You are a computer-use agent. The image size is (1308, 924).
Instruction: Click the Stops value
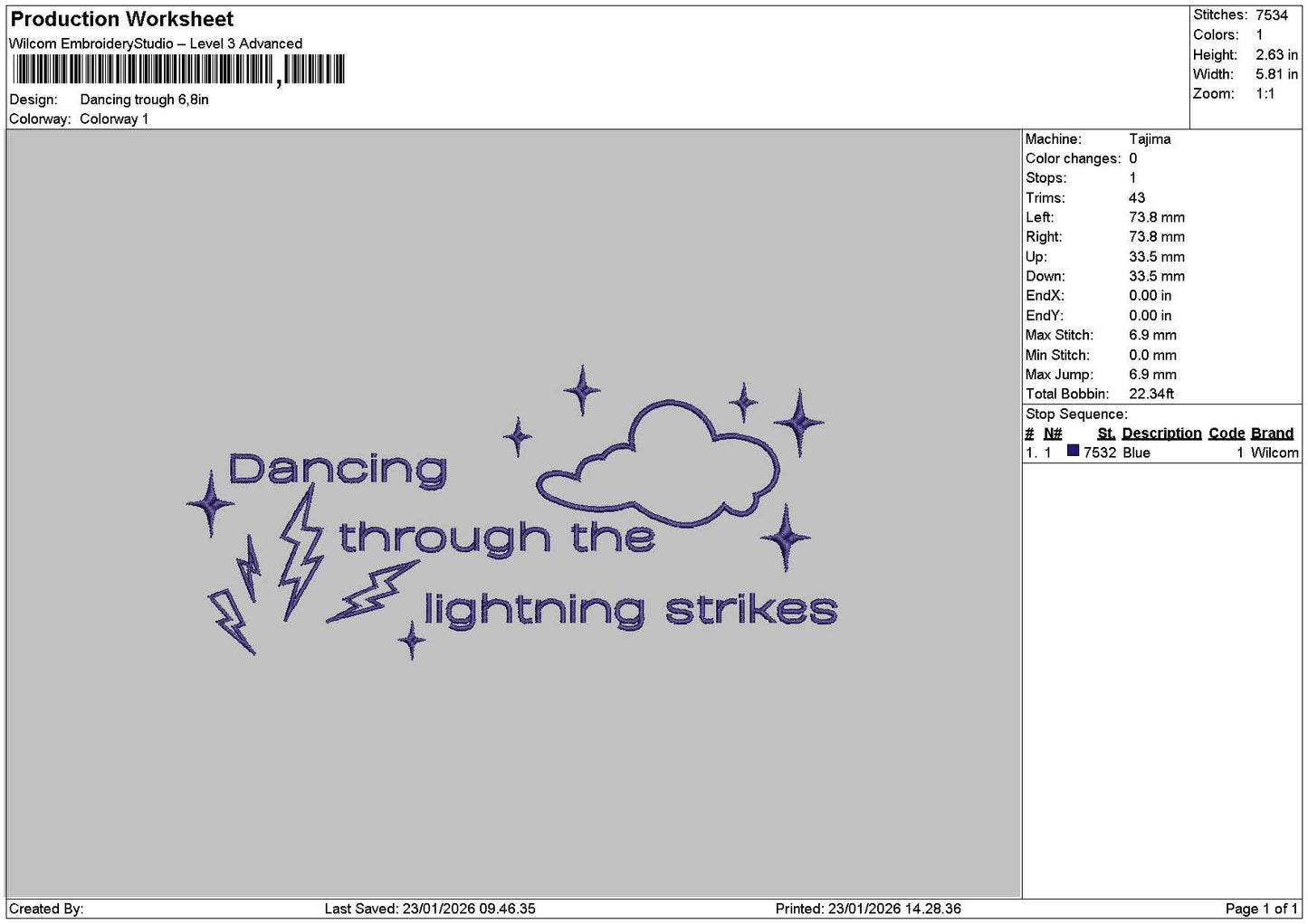coord(1132,177)
